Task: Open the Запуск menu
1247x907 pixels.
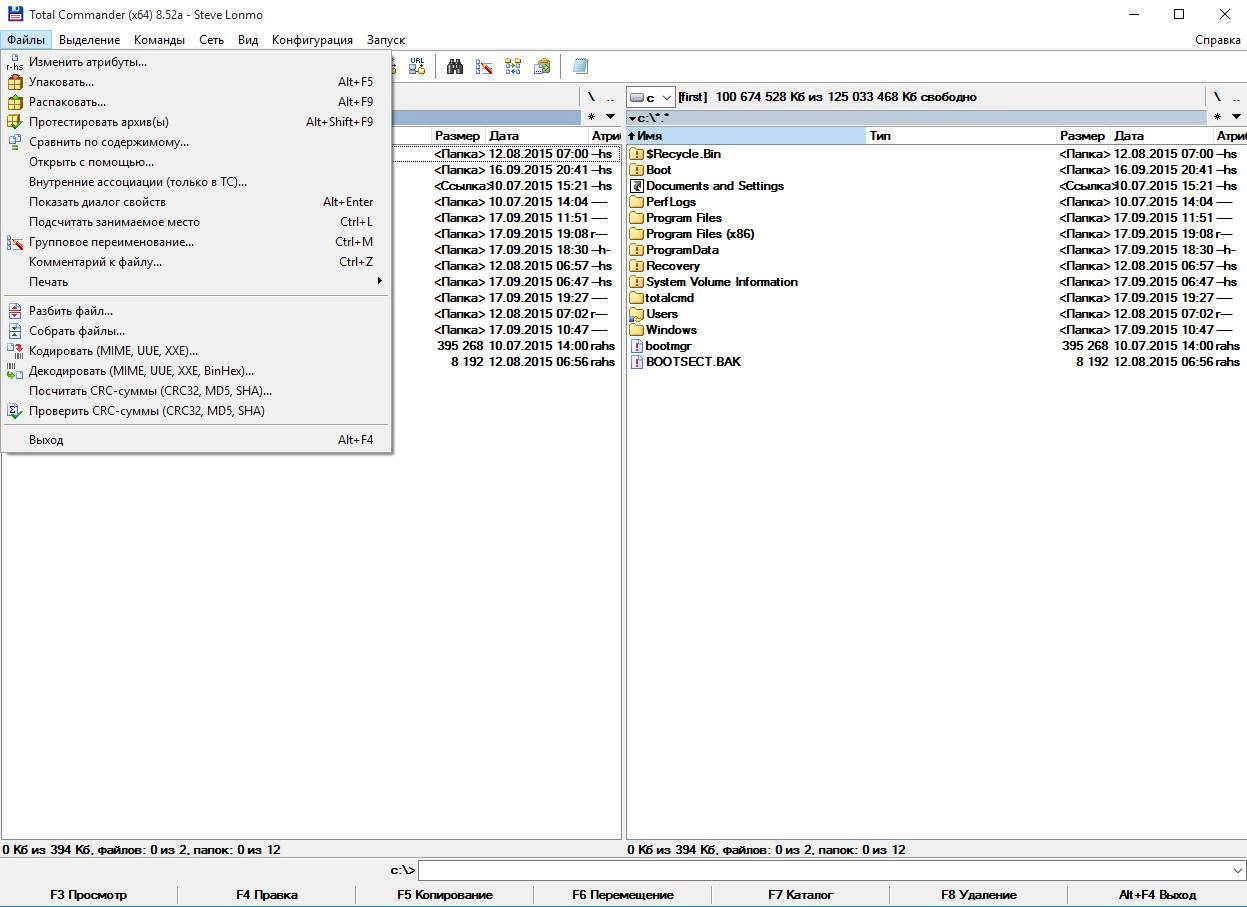Action: pos(386,40)
